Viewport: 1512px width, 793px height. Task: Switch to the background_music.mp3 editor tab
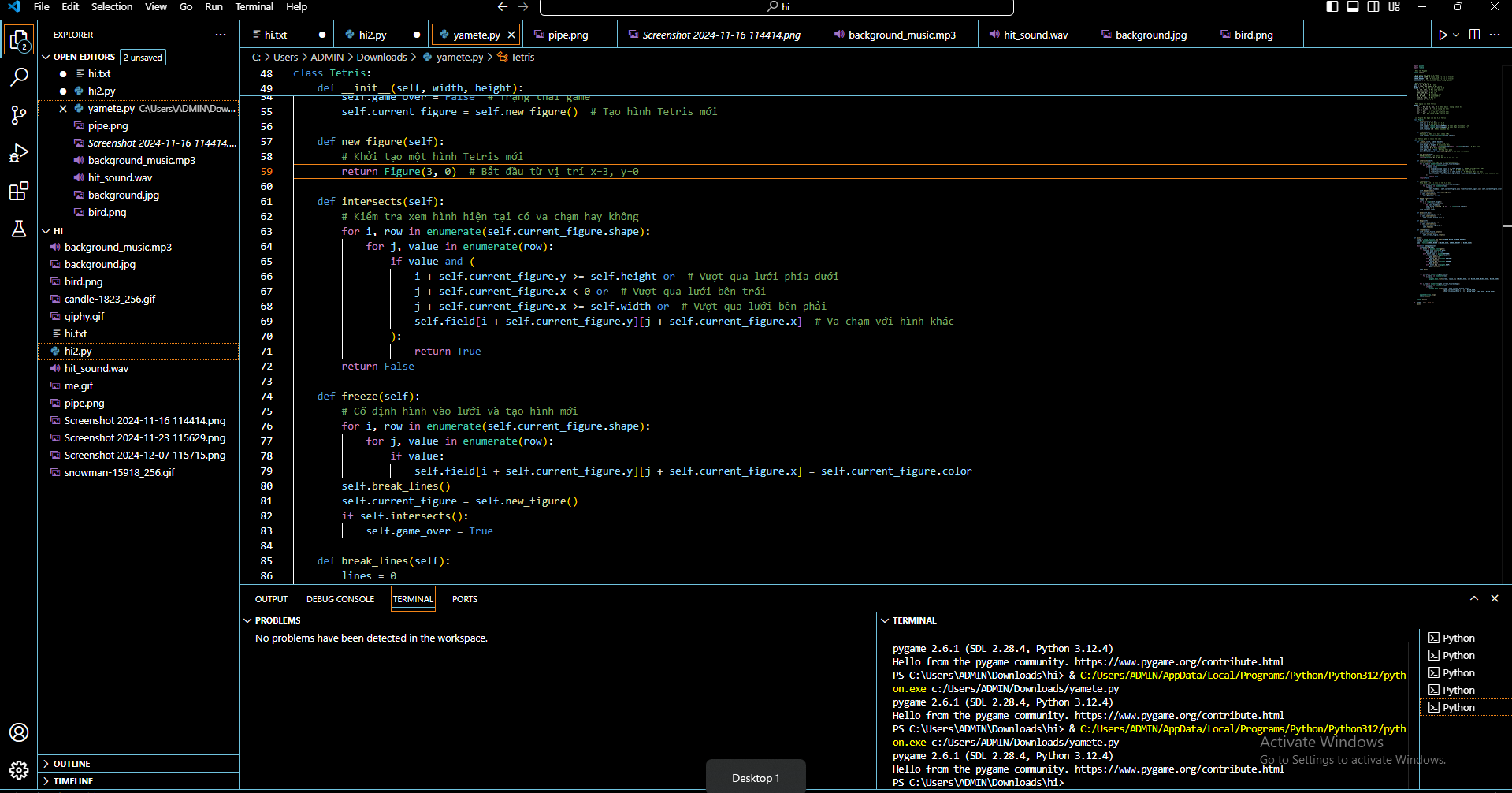[x=901, y=35]
